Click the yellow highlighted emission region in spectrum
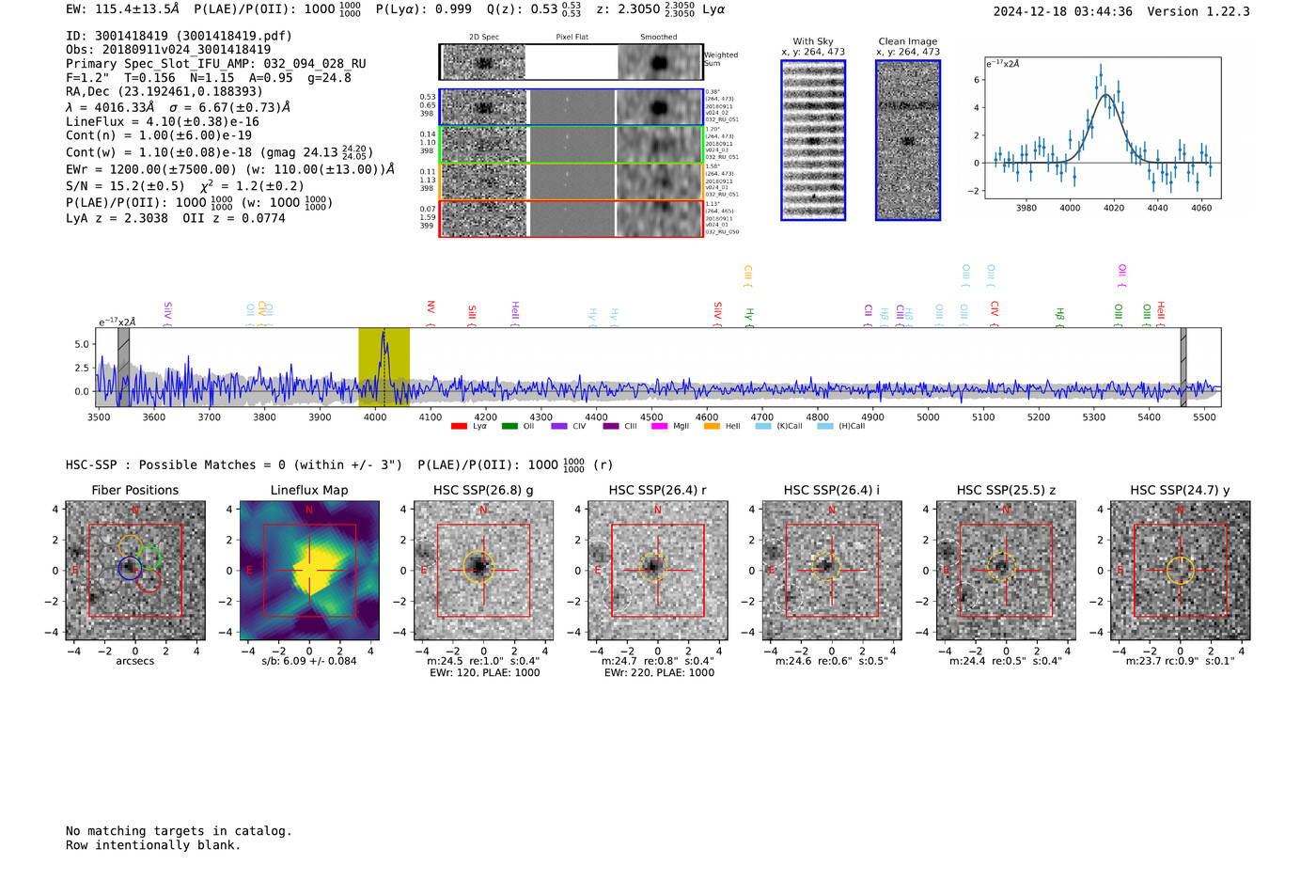 pos(384,367)
